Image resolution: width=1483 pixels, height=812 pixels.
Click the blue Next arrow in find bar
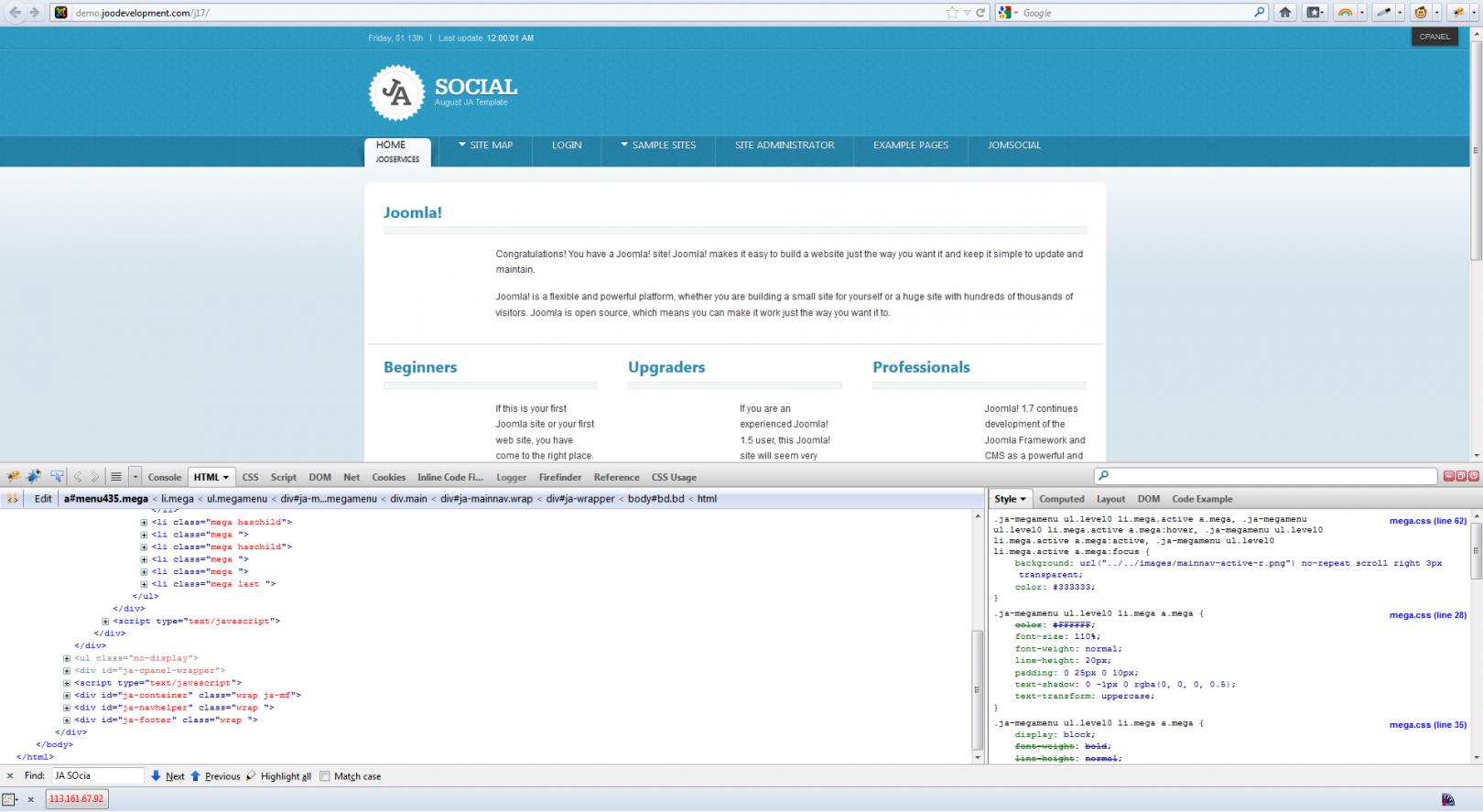(x=156, y=776)
